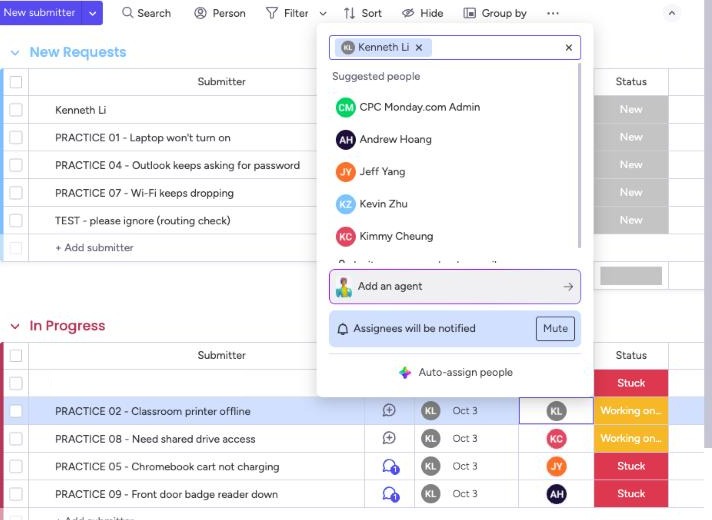Change the Stuck status of the PRACTICE 05 row
The image size is (712, 520).
(x=631, y=466)
